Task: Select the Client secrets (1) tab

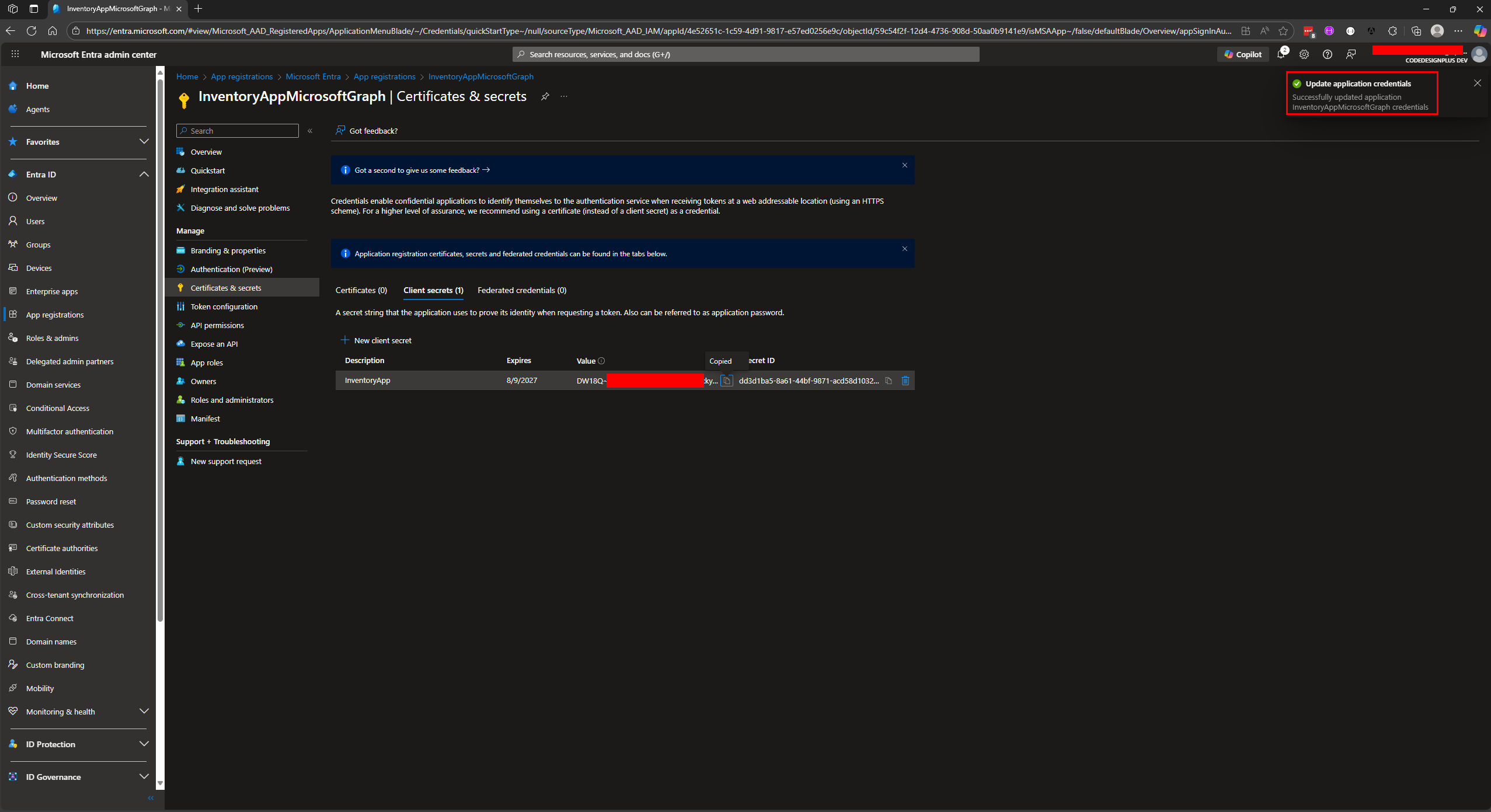Action: (433, 290)
